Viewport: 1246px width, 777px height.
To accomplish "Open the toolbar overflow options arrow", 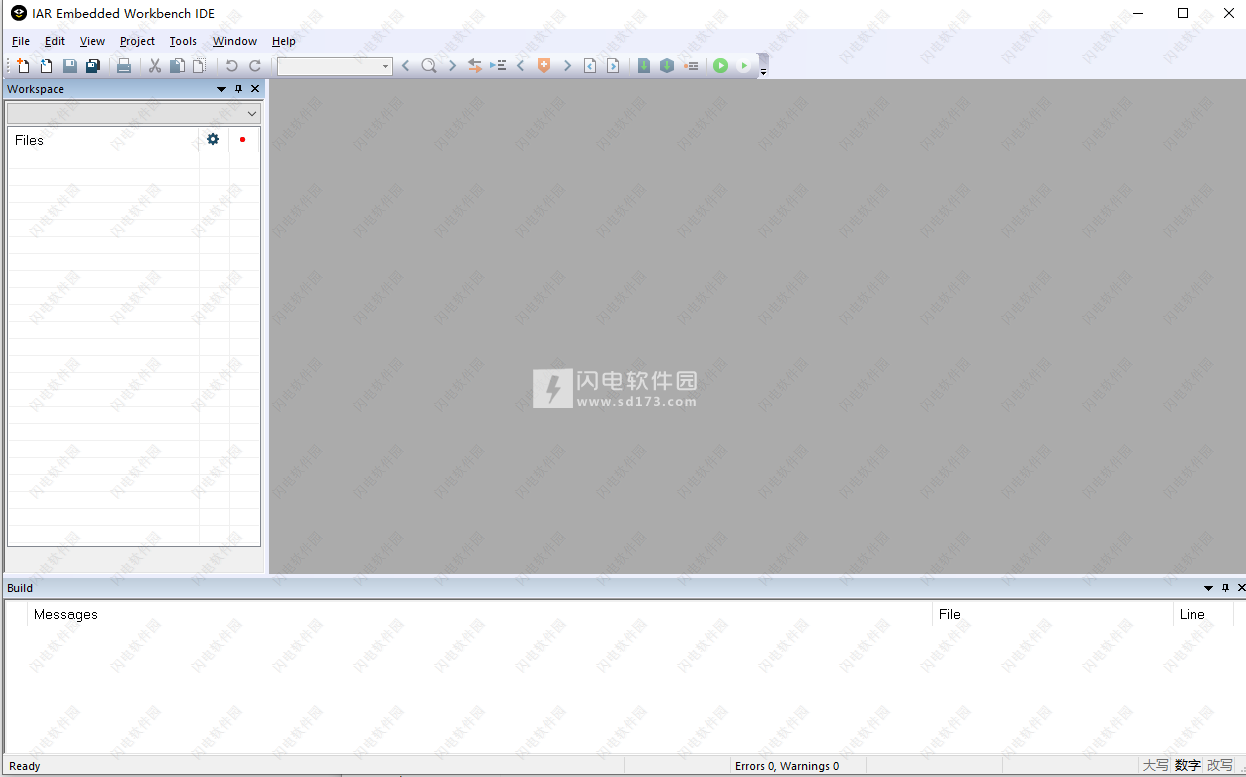I will click(x=763, y=72).
